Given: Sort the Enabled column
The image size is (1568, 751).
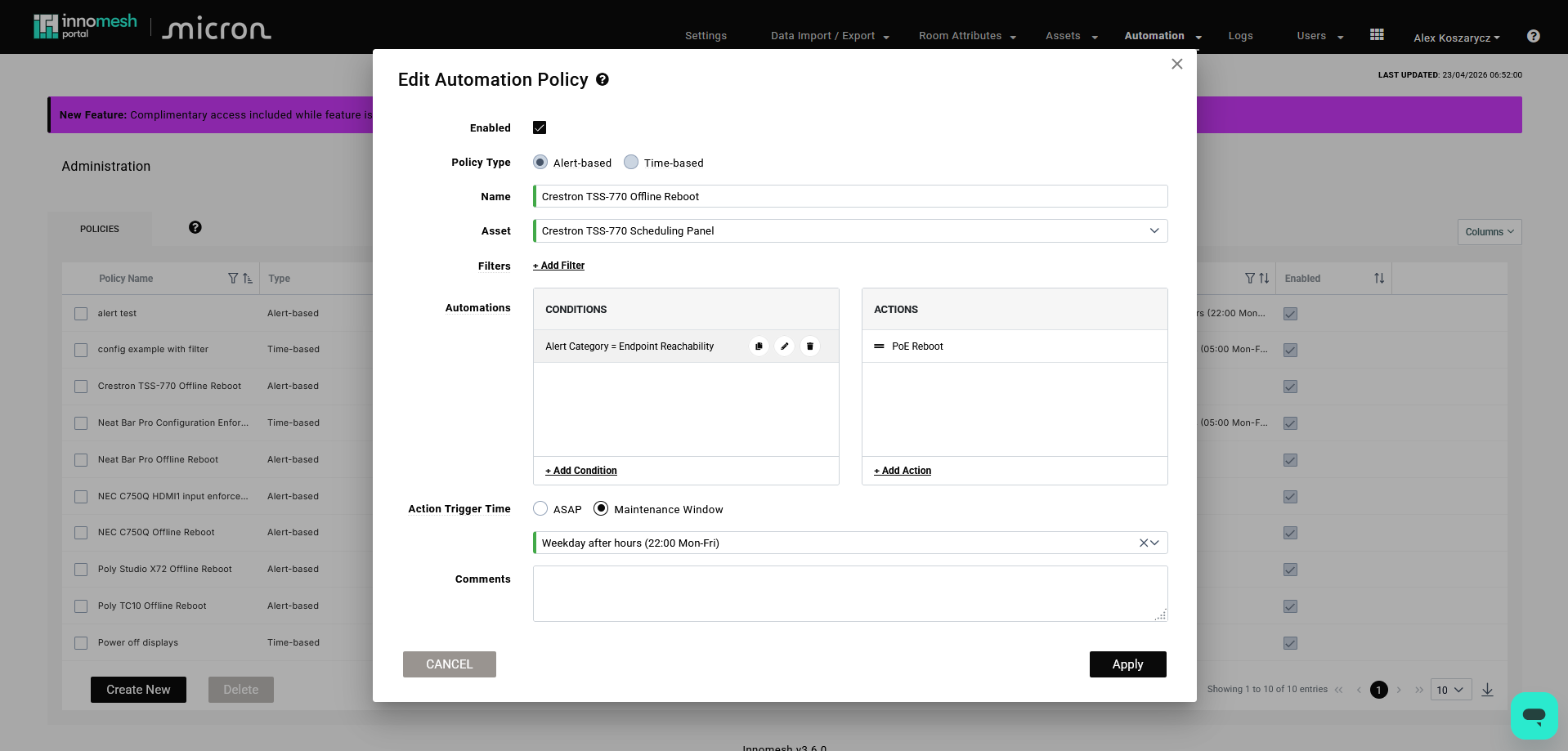Looking at the screenshot, I should [x=1379, y=279].
